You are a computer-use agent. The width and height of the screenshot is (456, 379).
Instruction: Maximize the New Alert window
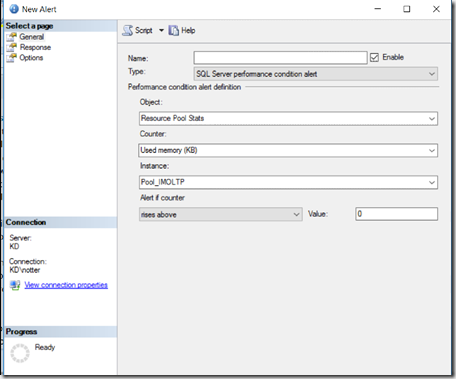[x=407, y=9]
